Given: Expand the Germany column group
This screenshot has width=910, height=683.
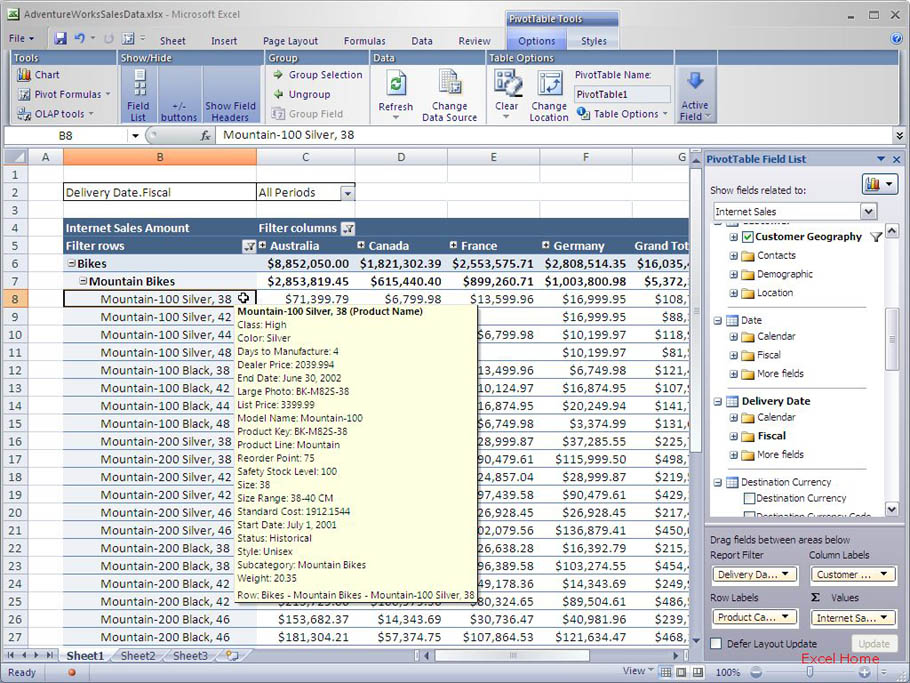Looking at the screenshot, I should click(546, 245).
